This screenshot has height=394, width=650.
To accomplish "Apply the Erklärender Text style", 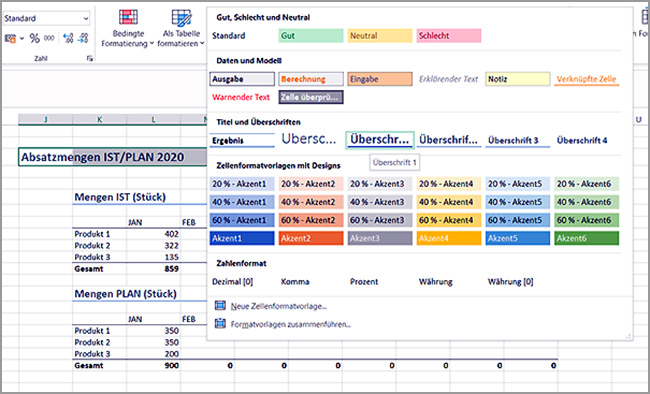I will (x=449, y=79).
